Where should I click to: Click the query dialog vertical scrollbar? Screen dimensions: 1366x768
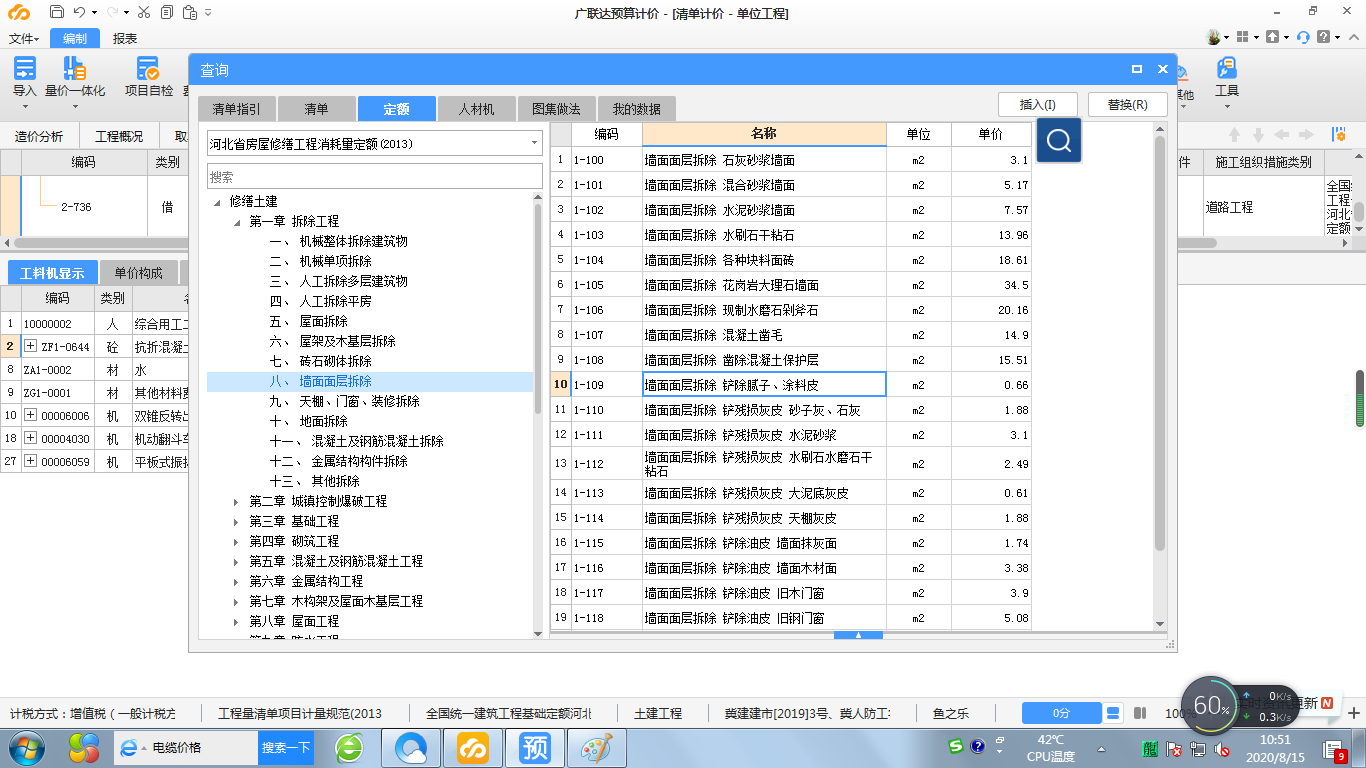click(x=1160, y=343)
